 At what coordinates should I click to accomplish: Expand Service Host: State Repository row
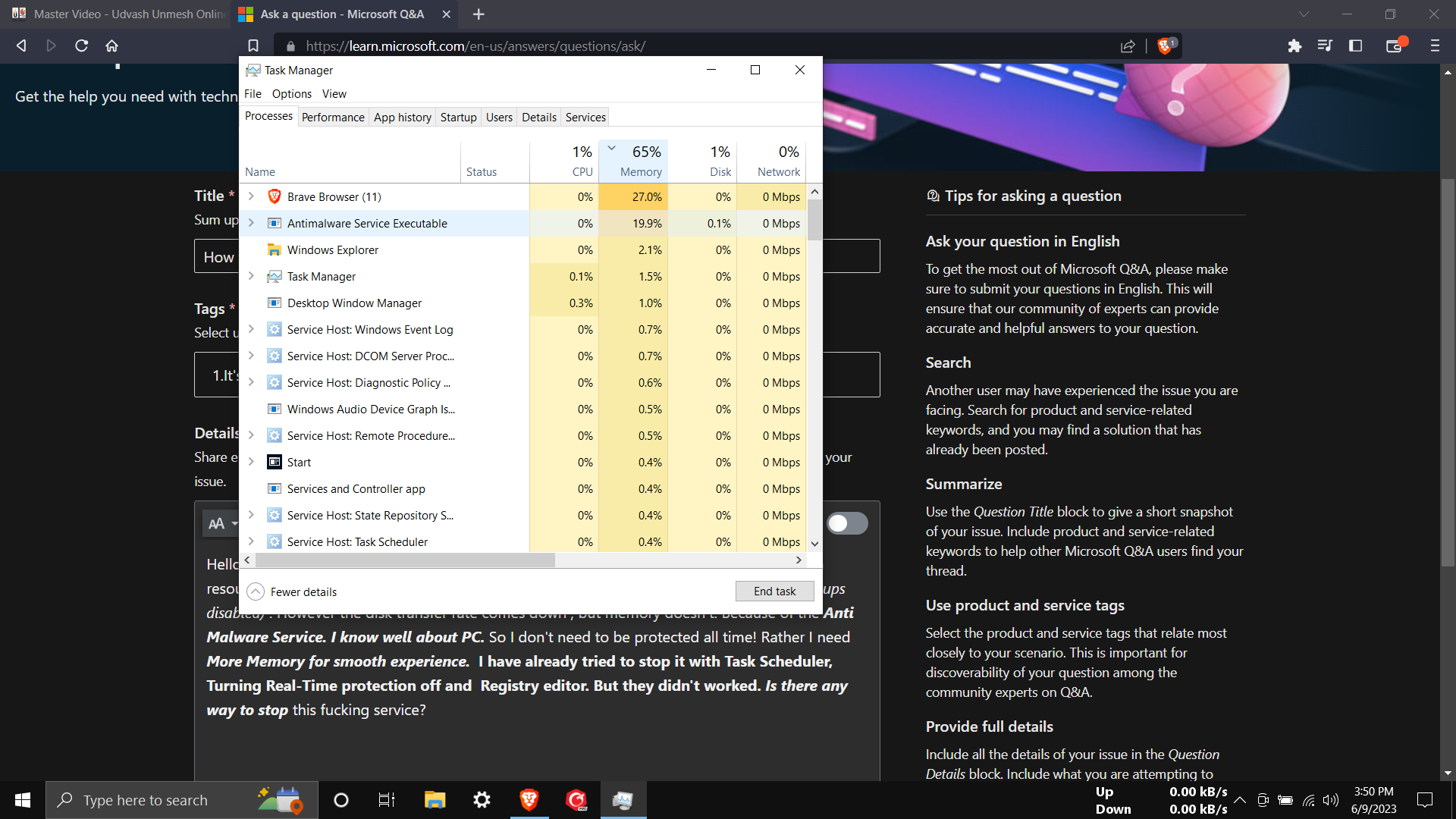pyautogui.click(x=251, y=515)
